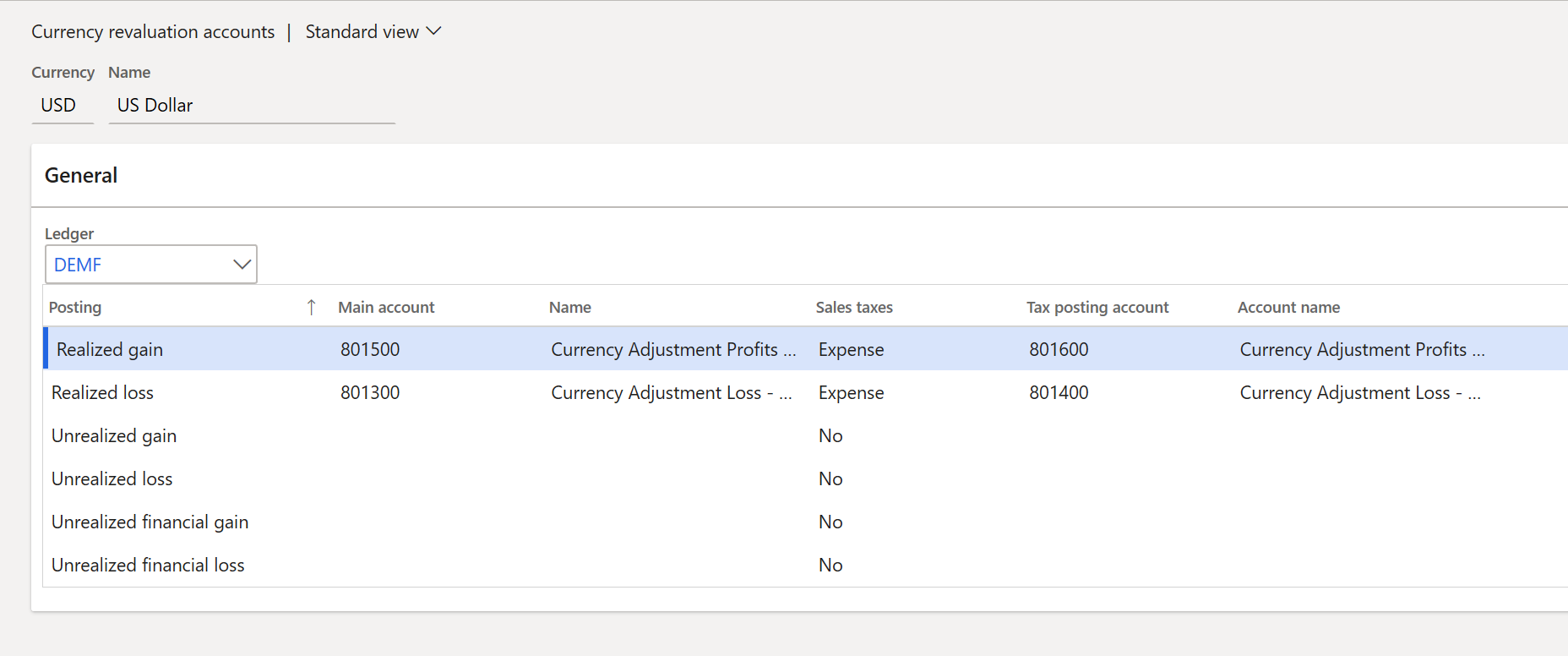Click No sales tax in Unrealized financial loss row
The height and width of the screenshot is (656, 1568).
[x=830, y=566]
